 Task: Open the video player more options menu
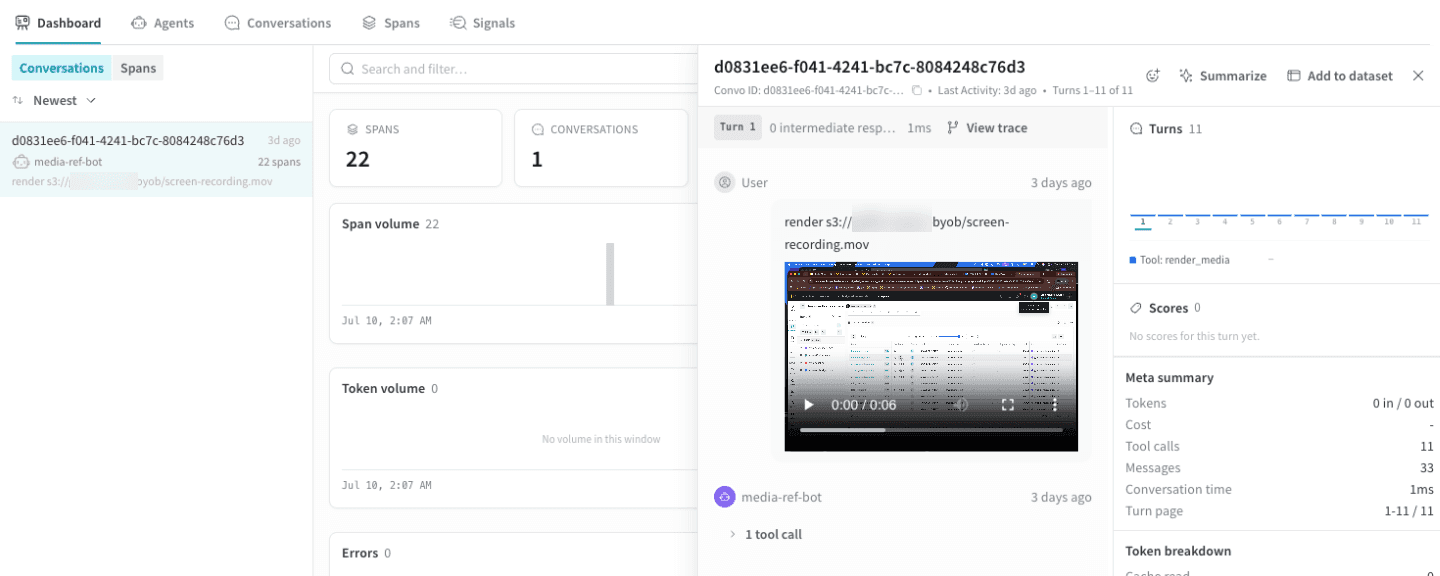[x=1054, y=405]
